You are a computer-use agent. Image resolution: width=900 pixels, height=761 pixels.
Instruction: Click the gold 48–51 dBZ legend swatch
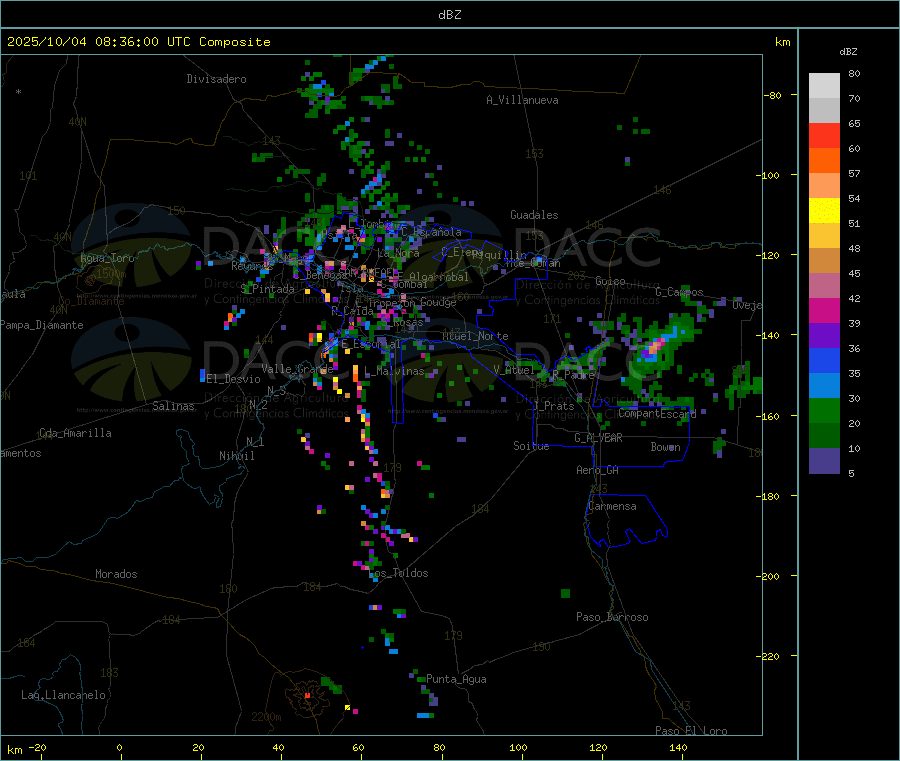824,236
